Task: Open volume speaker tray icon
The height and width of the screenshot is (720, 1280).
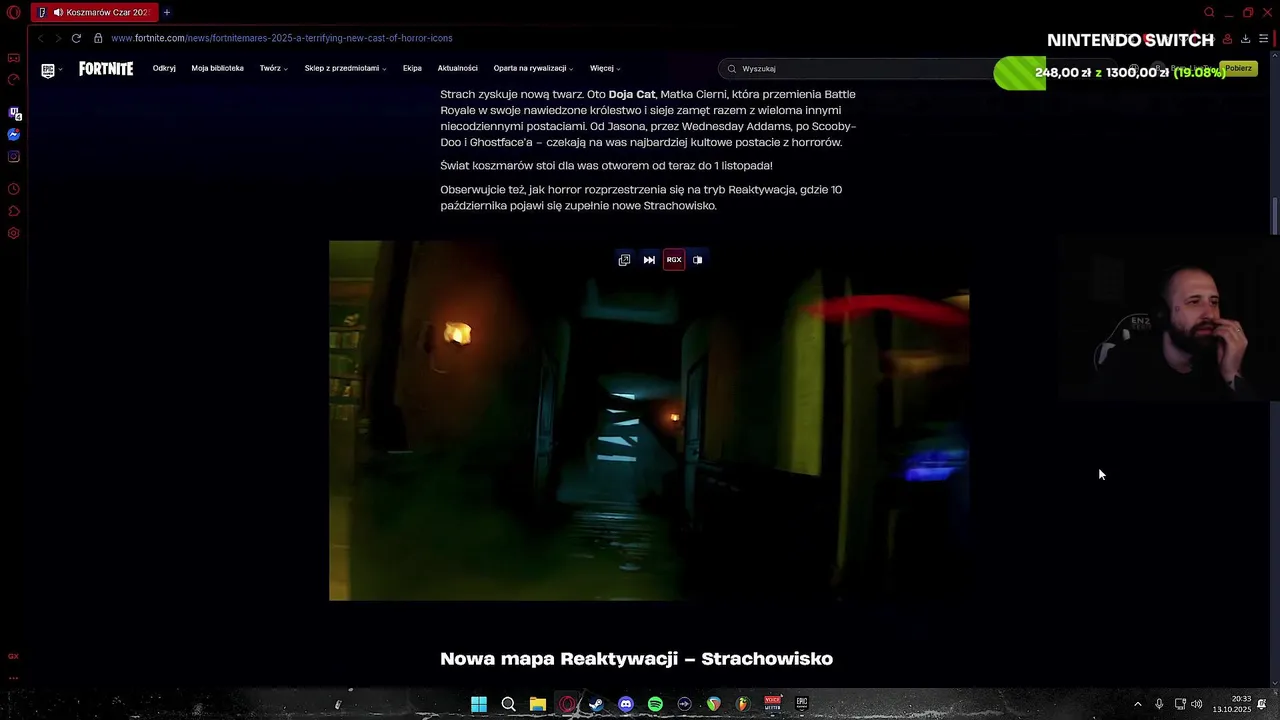Action: tap(1197, 704)
